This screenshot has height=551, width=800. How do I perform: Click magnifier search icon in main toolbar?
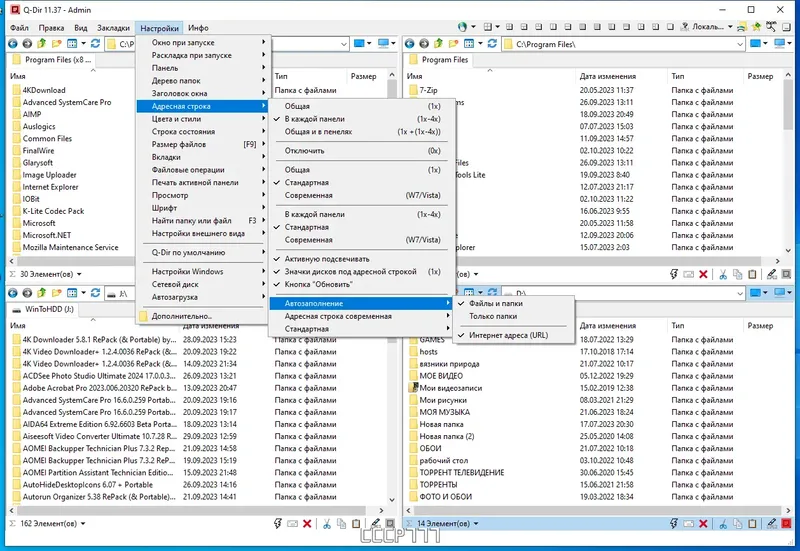tap(770, 27)
